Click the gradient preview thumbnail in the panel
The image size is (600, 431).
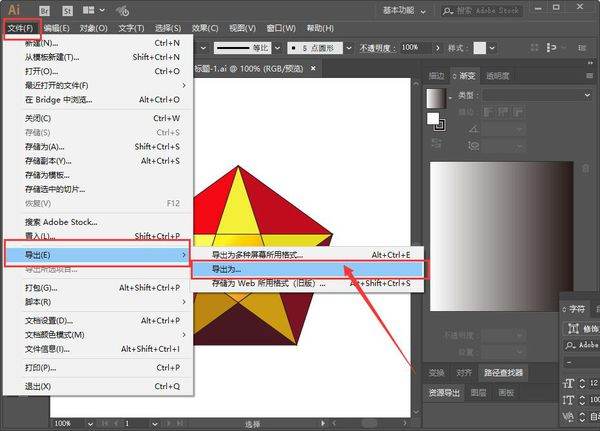coord(437,100)
